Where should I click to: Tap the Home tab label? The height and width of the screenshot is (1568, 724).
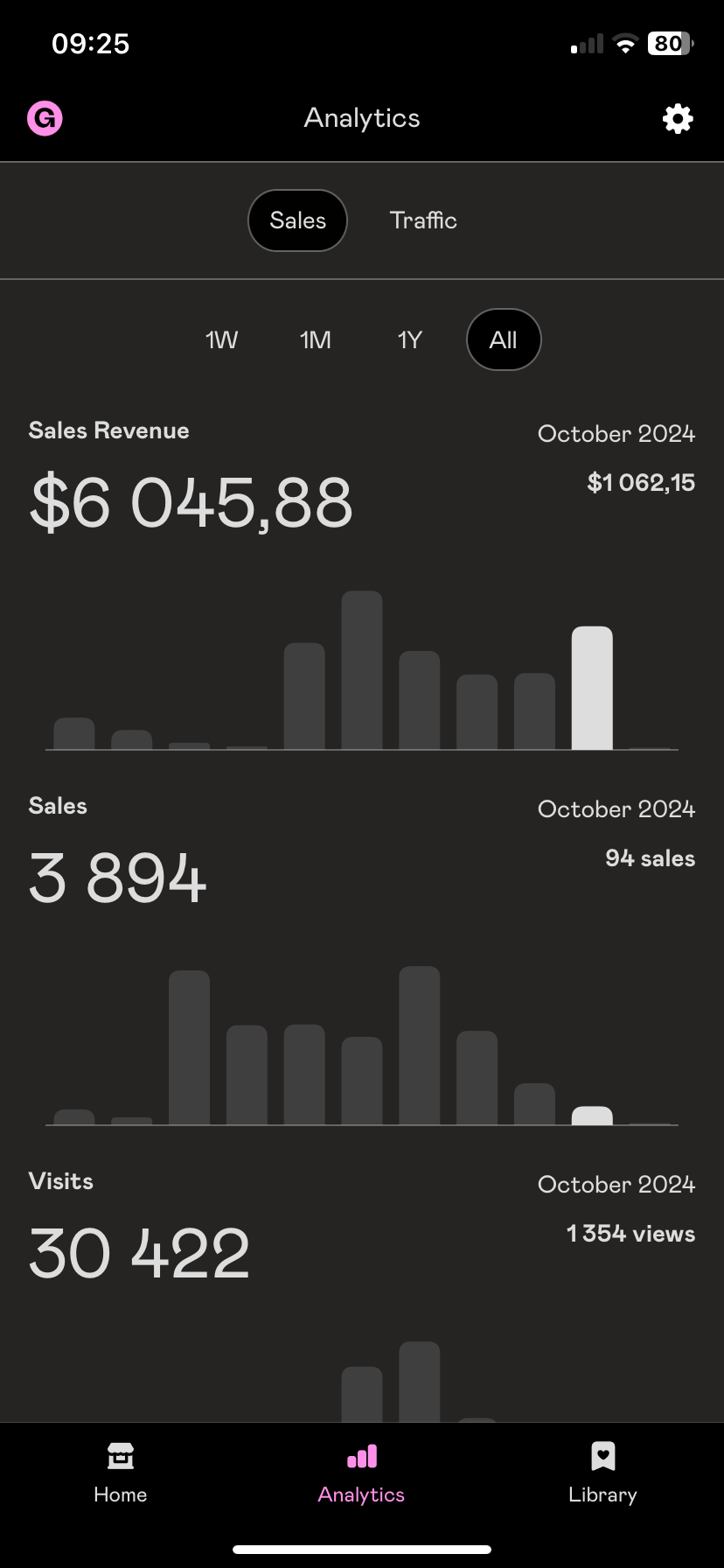point(121,1494)
